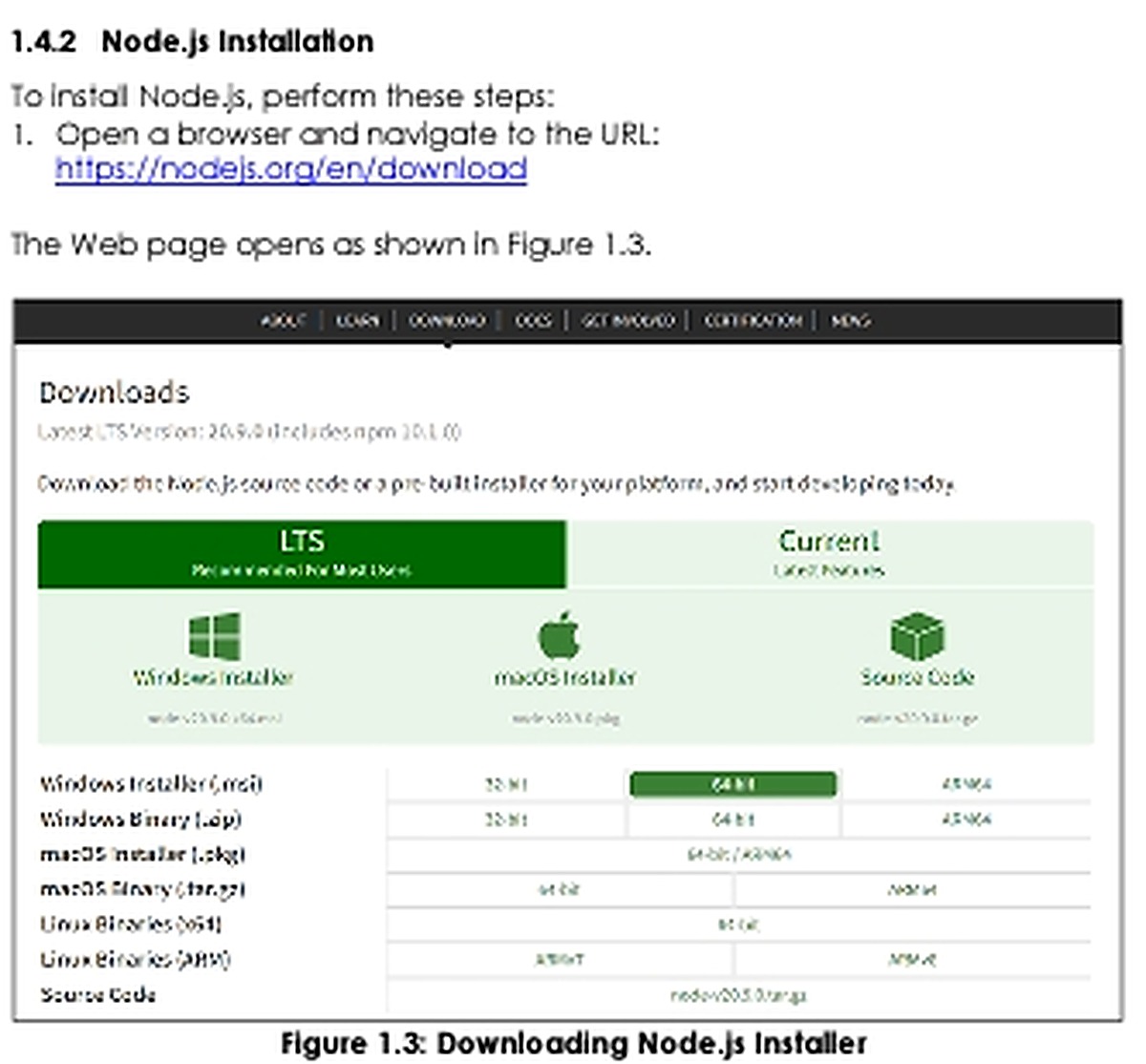
Task: Switch to the Current Latest Features tab
Action: click(x=829, y=554)
